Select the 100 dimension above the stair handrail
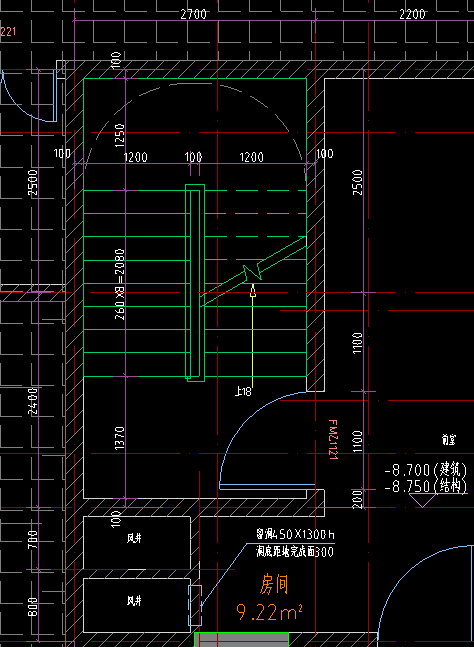Screen dimensions: 474x647 click(193, 157)
